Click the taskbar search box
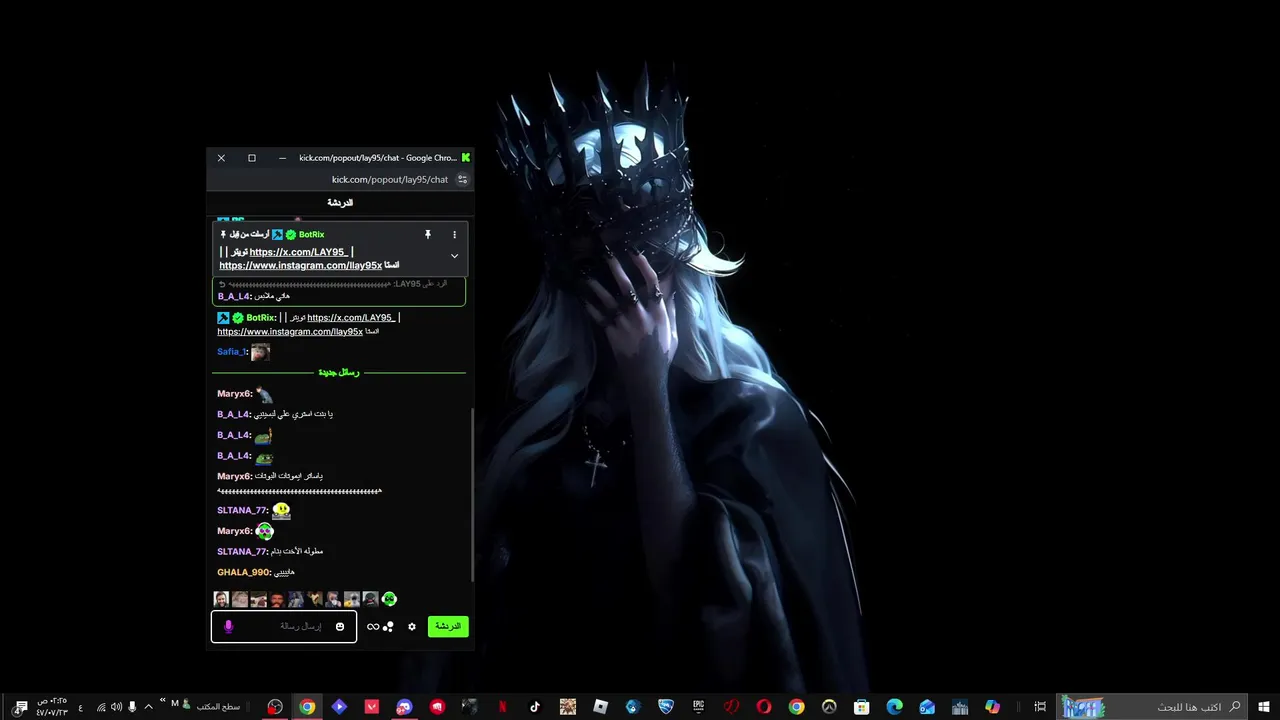Viewport: 1280px width, 720px height. pyautogui.click(x=1152, y=707)
